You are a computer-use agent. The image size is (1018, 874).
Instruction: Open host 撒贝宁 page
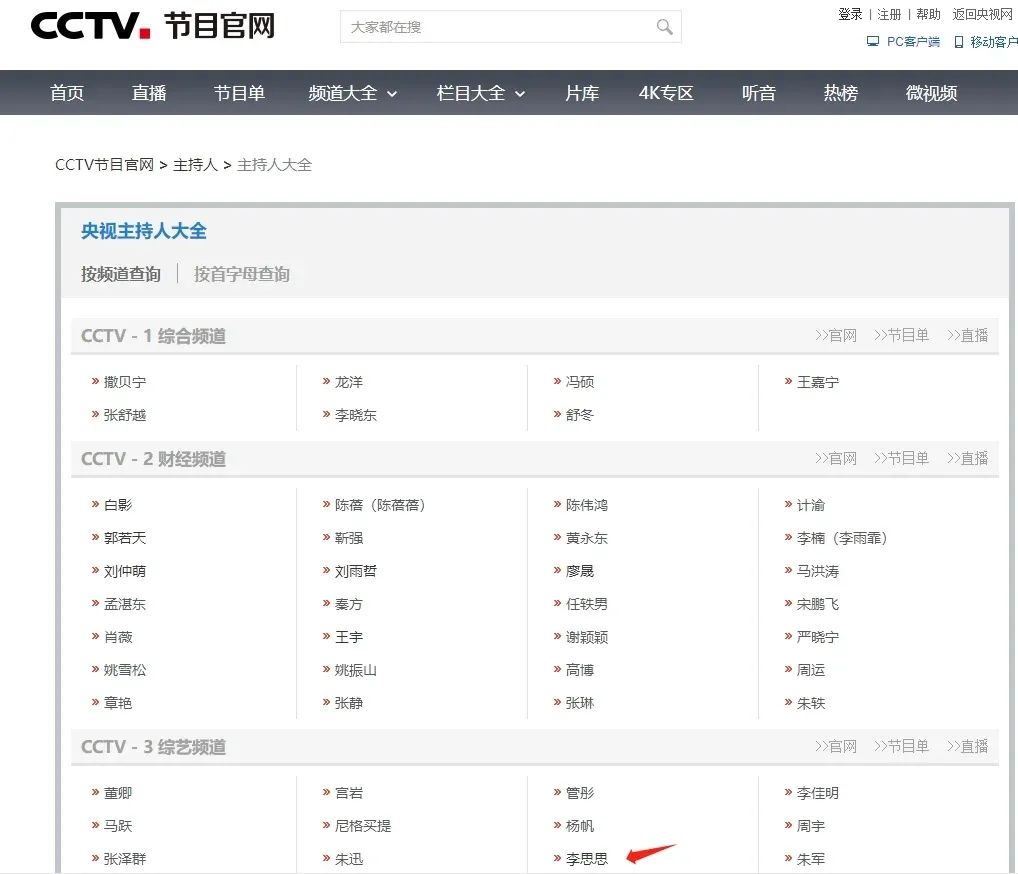click(125, 382)
